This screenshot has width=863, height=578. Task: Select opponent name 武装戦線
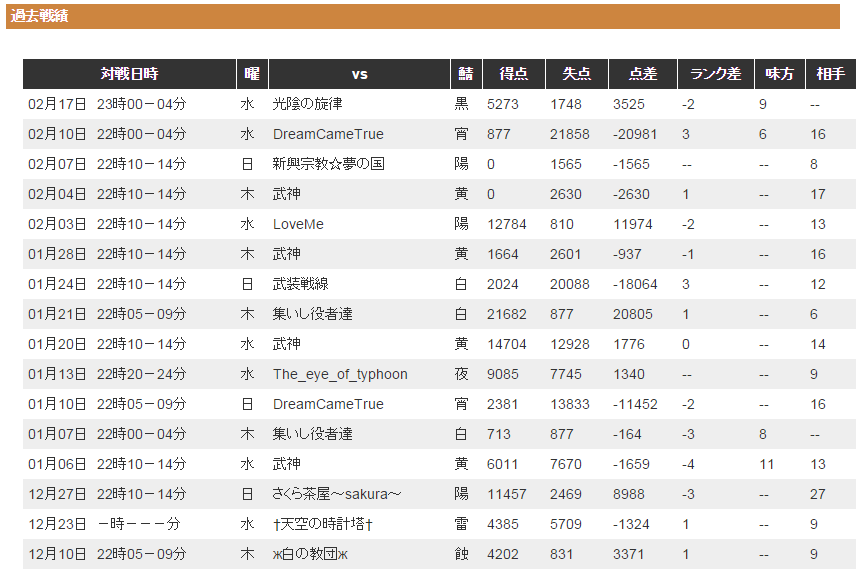pos(301,284)
